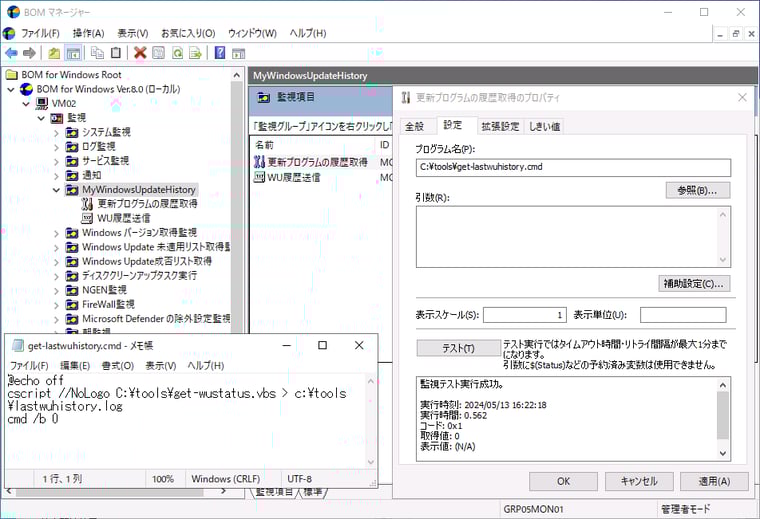760x519 pixels.
Task: Click the 表示スケール(S) field
Action: (525, 315)
